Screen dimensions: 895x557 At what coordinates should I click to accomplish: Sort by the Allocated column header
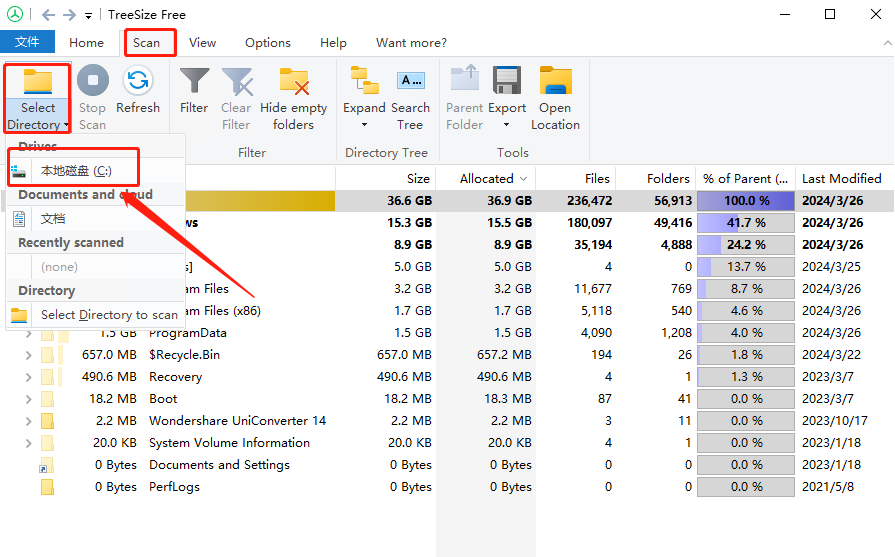click(487, 178)
